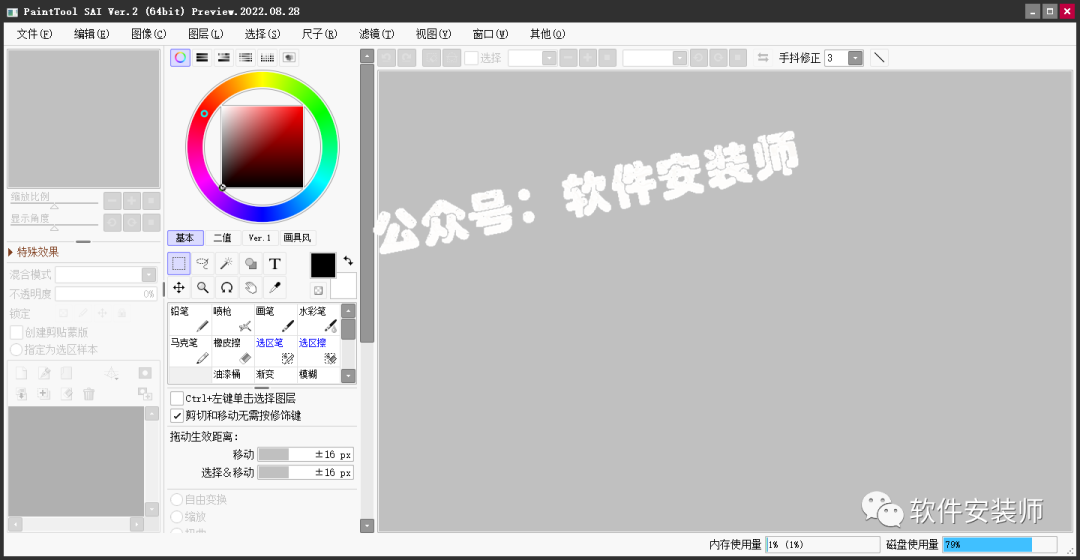
Task: Select the rotate view tool
Action: coord(227,287)
